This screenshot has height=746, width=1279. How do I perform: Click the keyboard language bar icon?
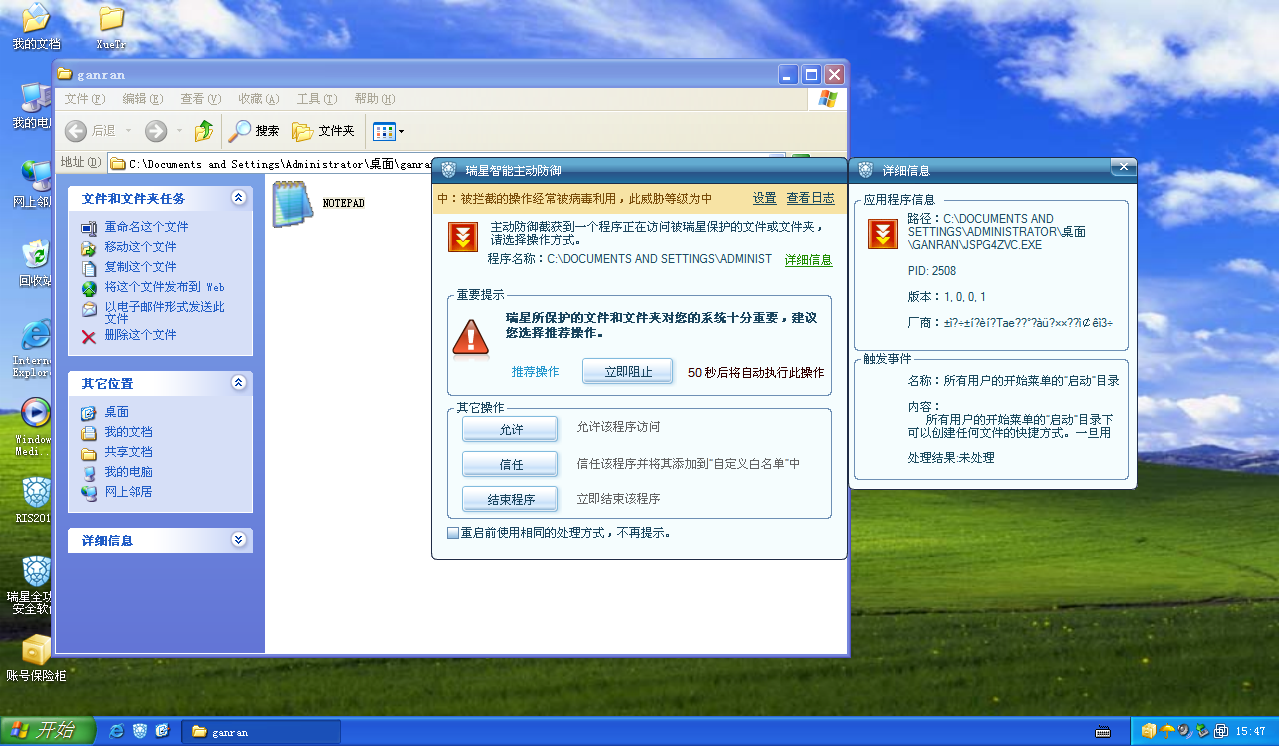[x=1103, y=732]
